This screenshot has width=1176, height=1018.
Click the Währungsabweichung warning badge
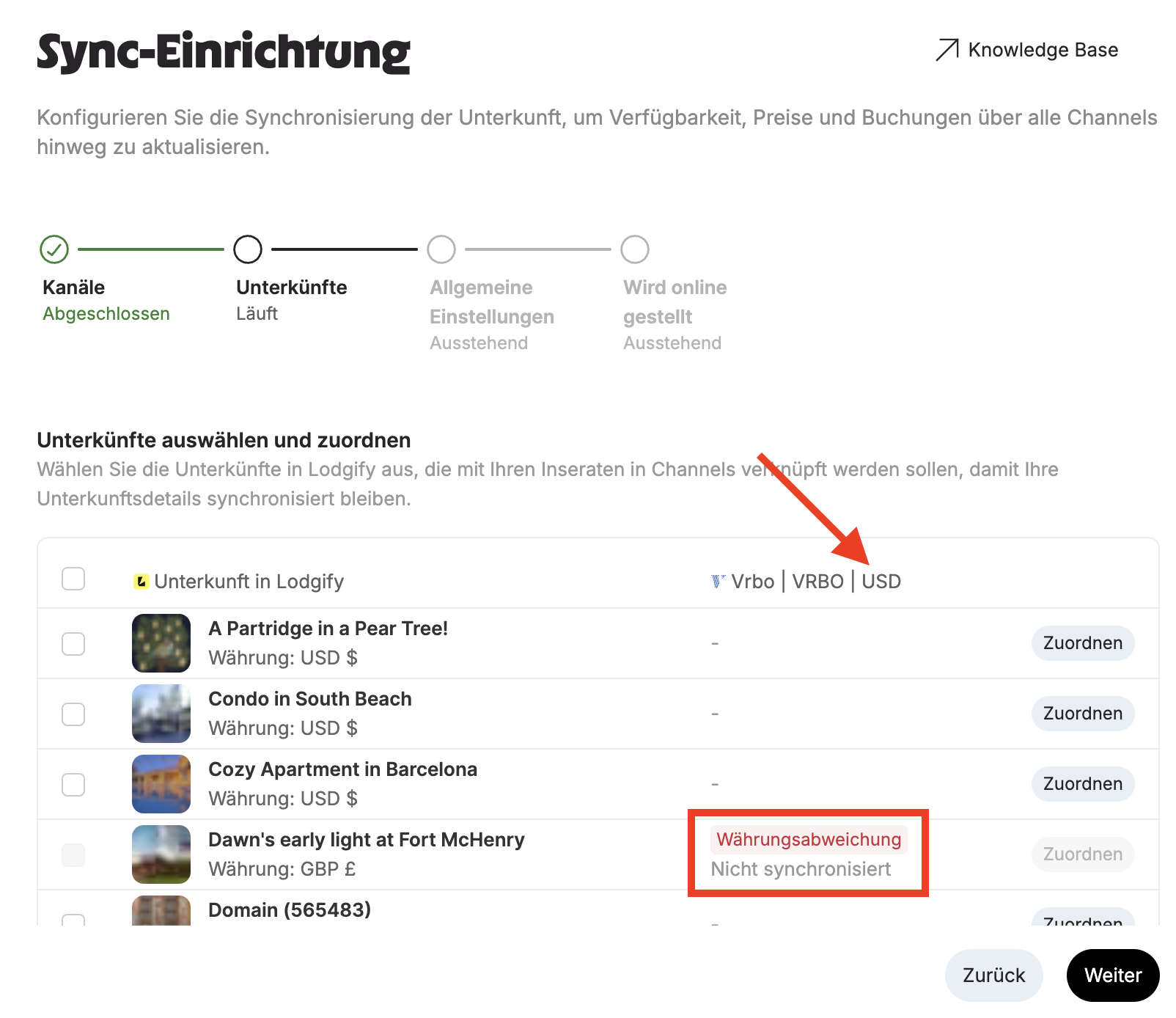[x=809, y=840]
